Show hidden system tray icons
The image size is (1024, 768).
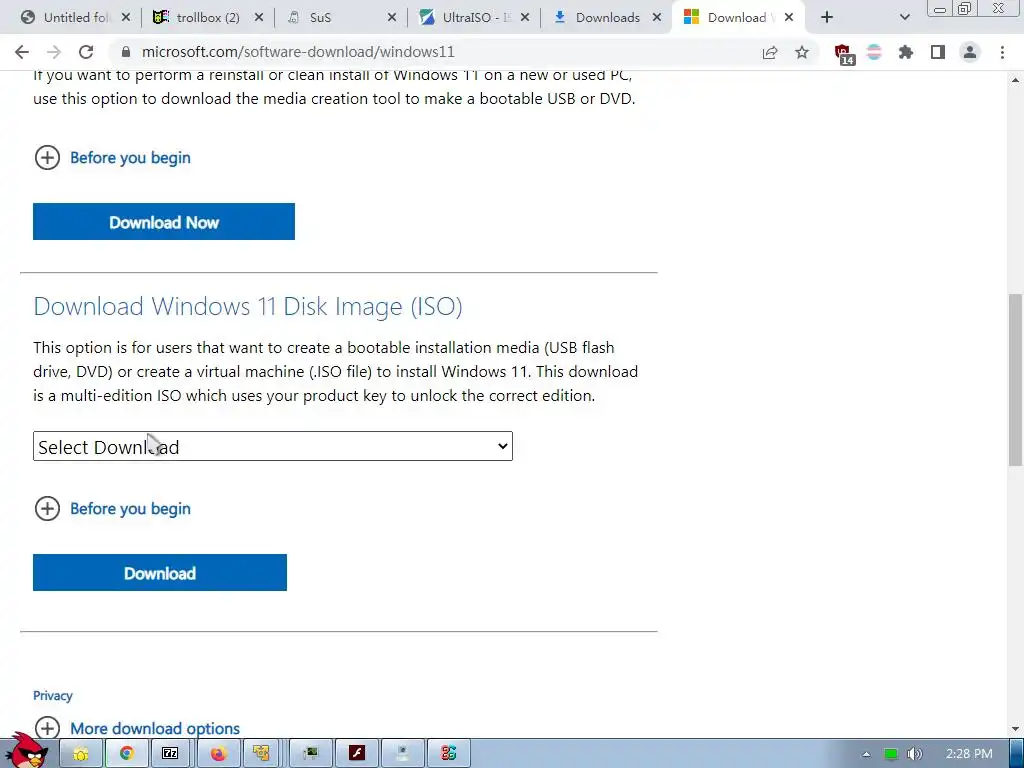coord(866,754)
